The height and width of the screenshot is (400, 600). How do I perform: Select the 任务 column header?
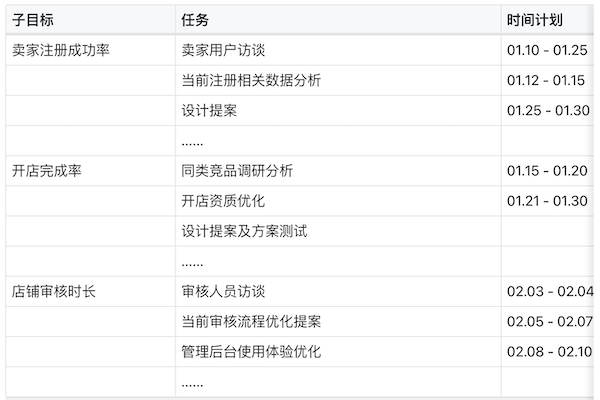196,20
